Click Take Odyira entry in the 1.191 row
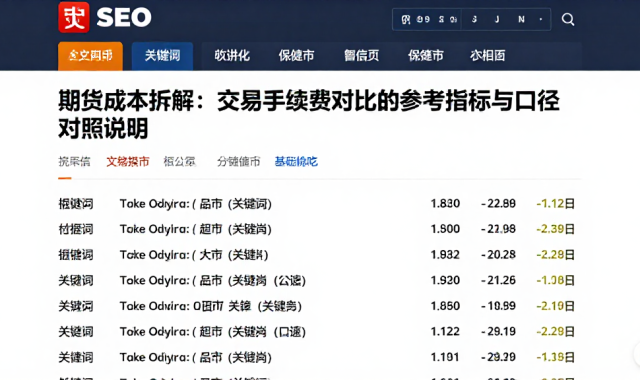Image resolution: width=640 pixels, height=380 pixels. click(196, 358)
